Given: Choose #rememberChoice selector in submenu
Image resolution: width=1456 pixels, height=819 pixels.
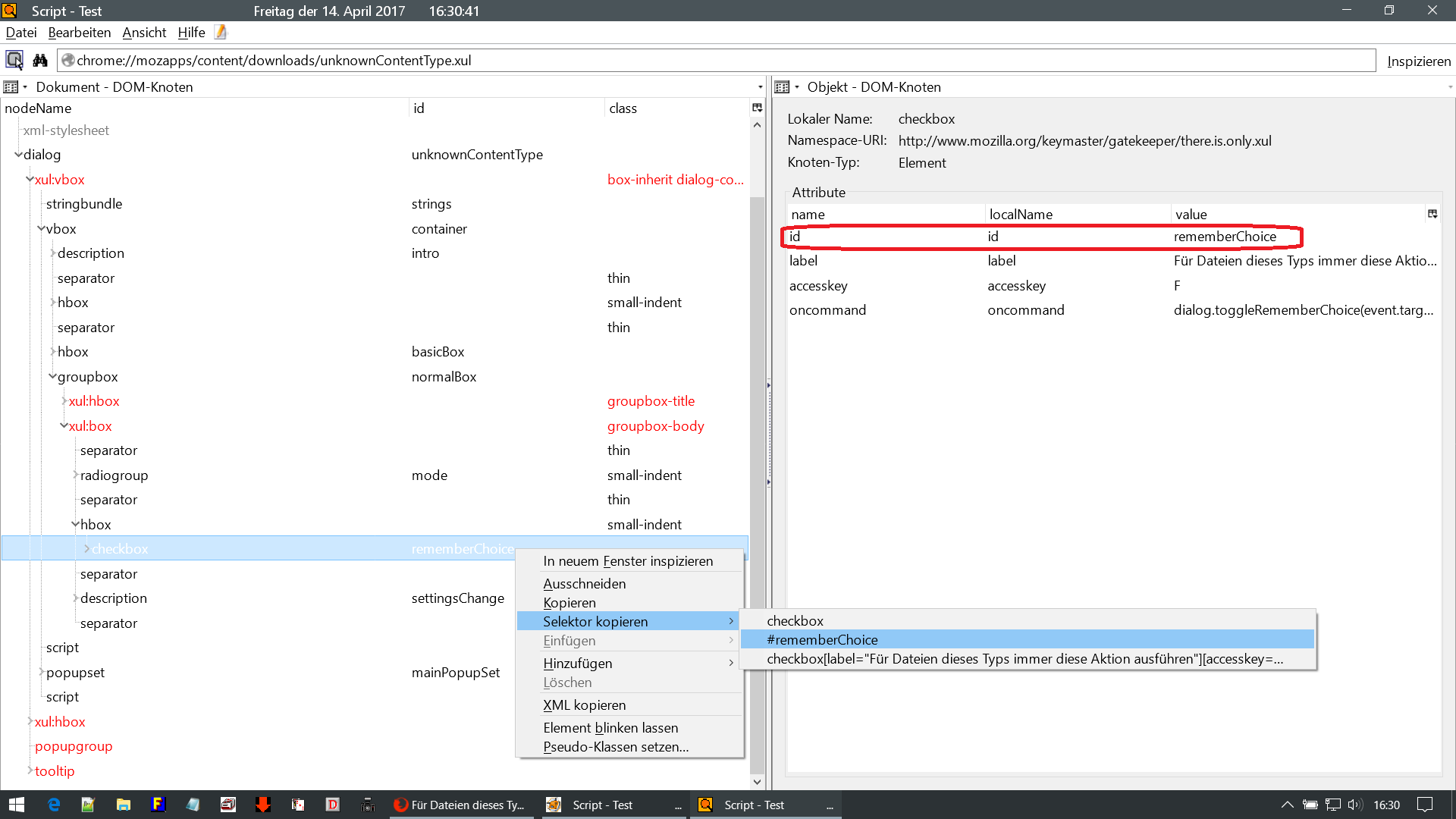Looking at the screenshot, I should coord(822,639).
